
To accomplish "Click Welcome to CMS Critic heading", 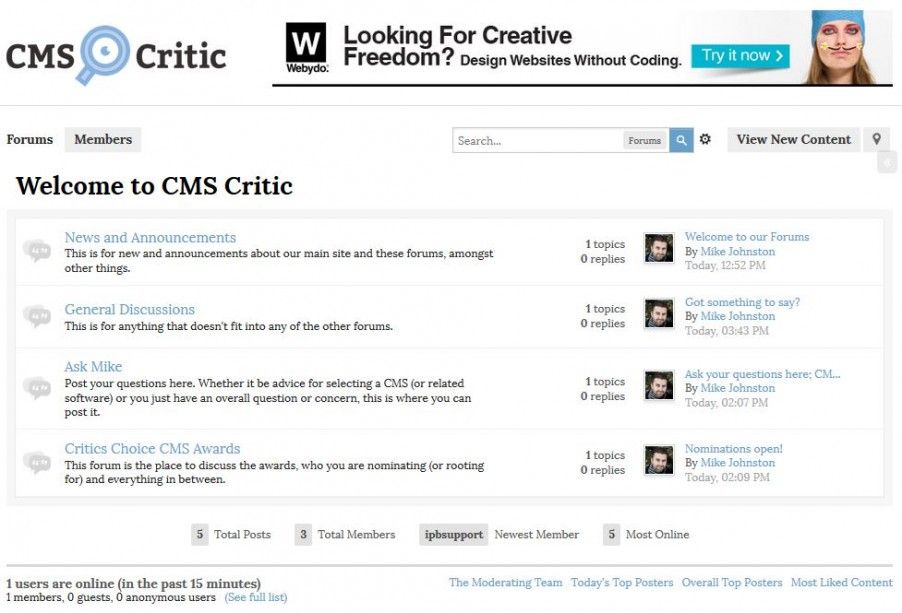I will coord(154,186).
